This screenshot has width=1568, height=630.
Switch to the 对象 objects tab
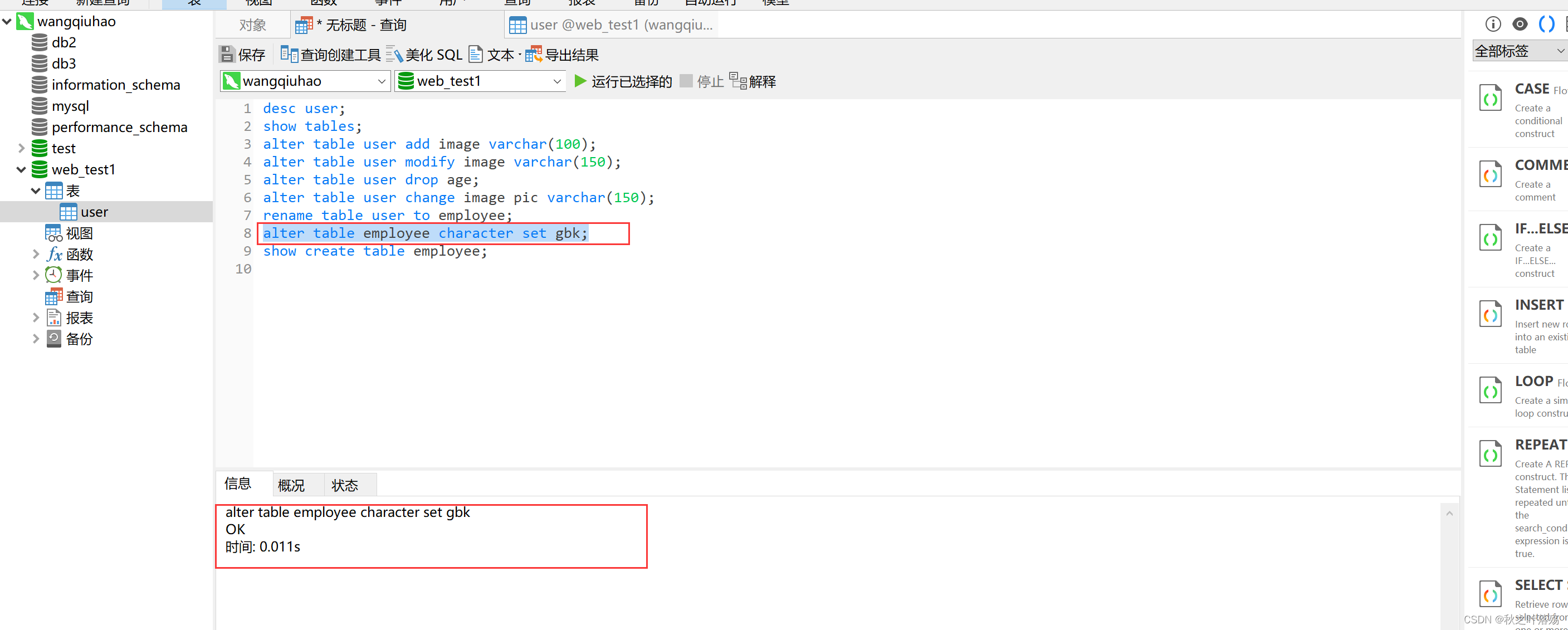(x=253, y=25)
